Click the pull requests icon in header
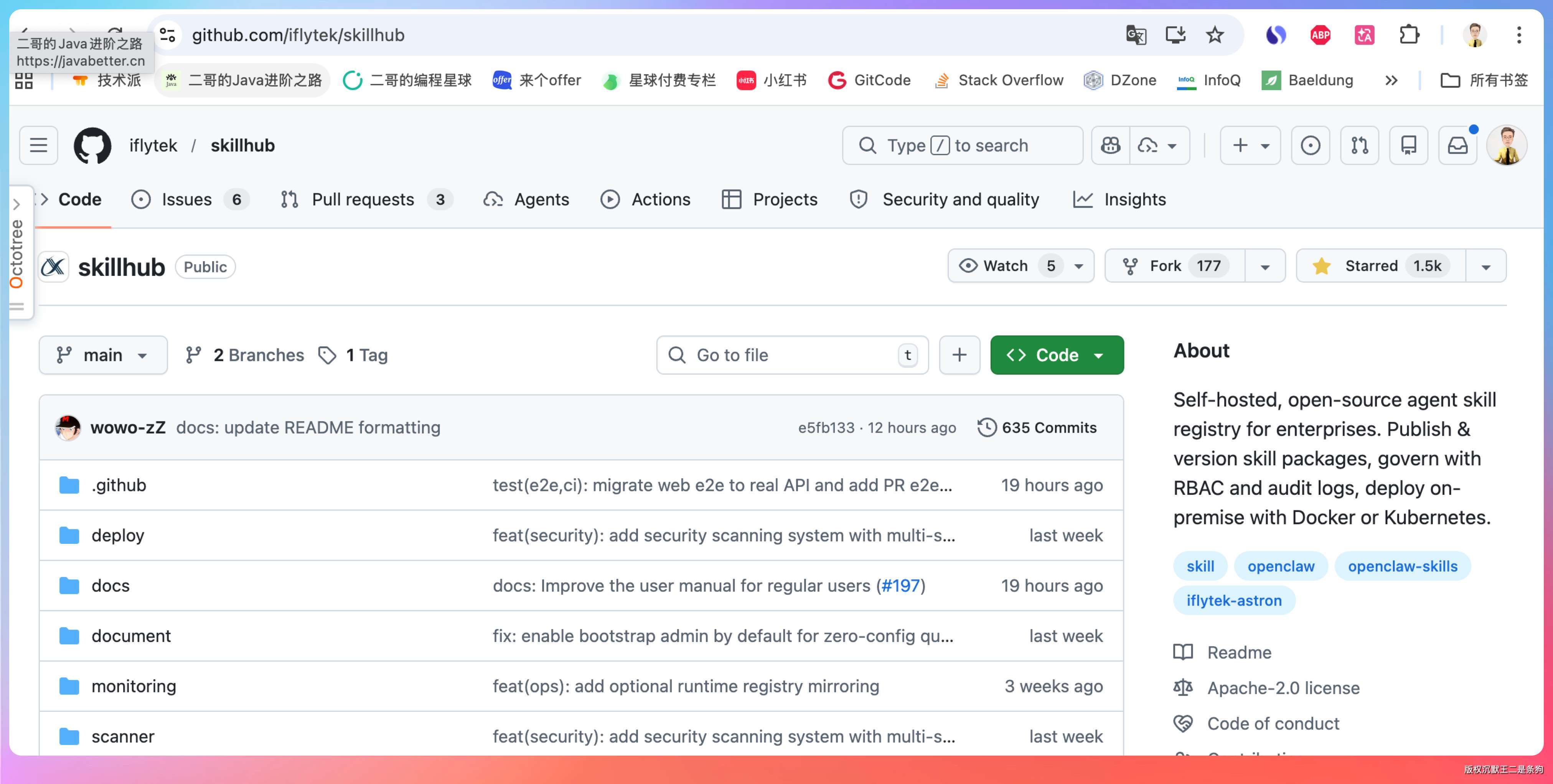The height and width of the screenshot is (784, 1553). tap(1359, 145)
